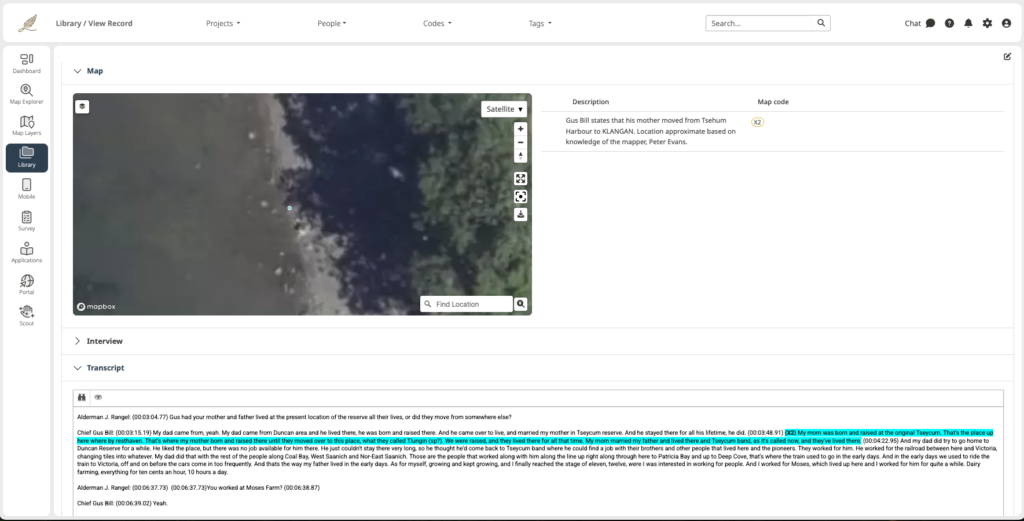
Task: Open Map Layers in the sidebar
Action: [27, 126]
